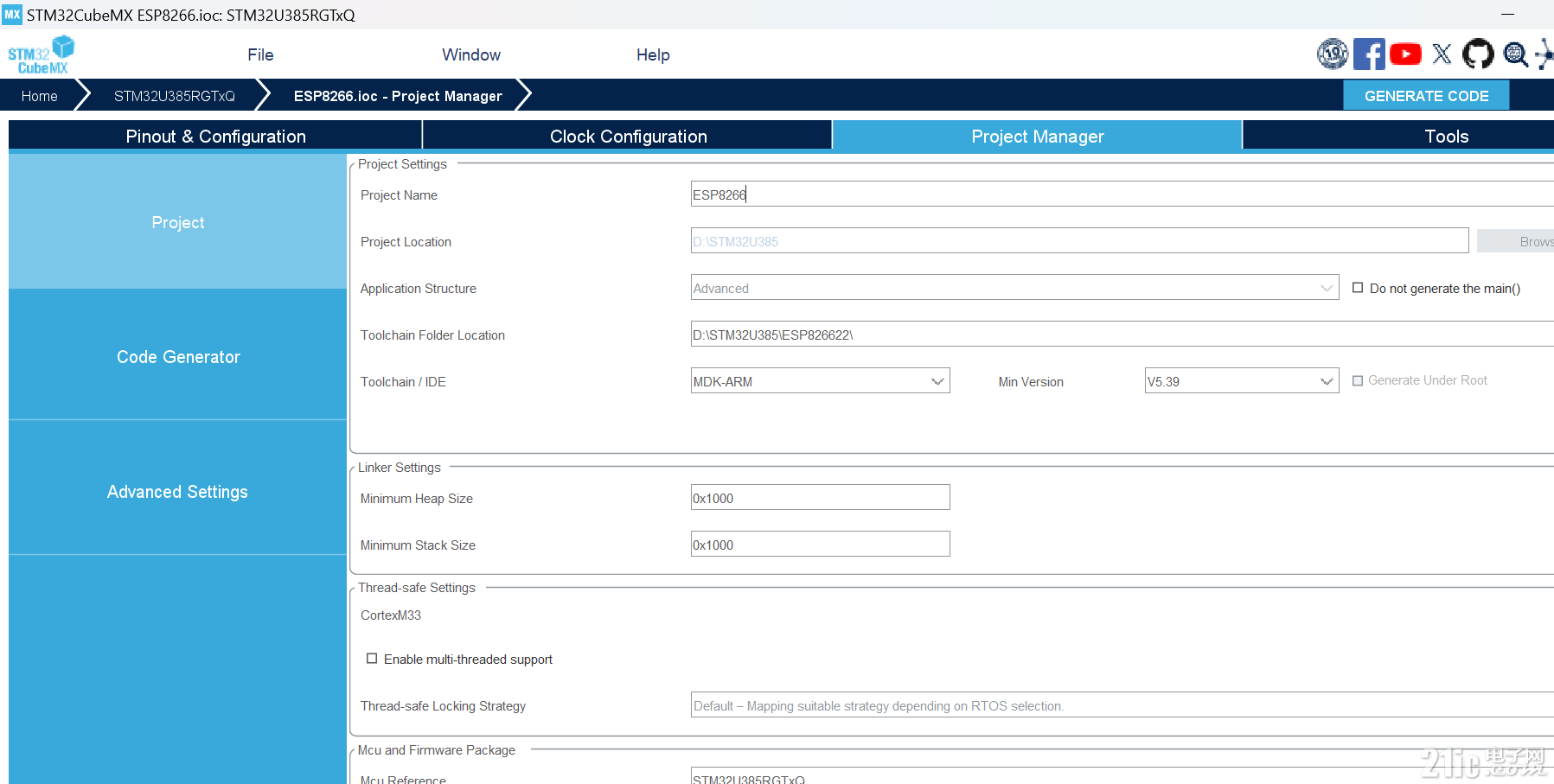This screenshot has height=784, width=1554.
Task: Open the Facebook icon link
Action: (1369, 54)
